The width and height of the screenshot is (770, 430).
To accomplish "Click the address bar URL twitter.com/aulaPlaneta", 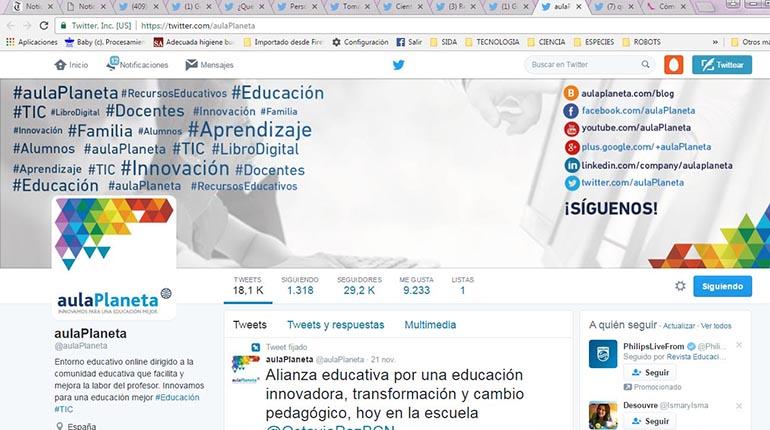I will [x=198, y=26].
